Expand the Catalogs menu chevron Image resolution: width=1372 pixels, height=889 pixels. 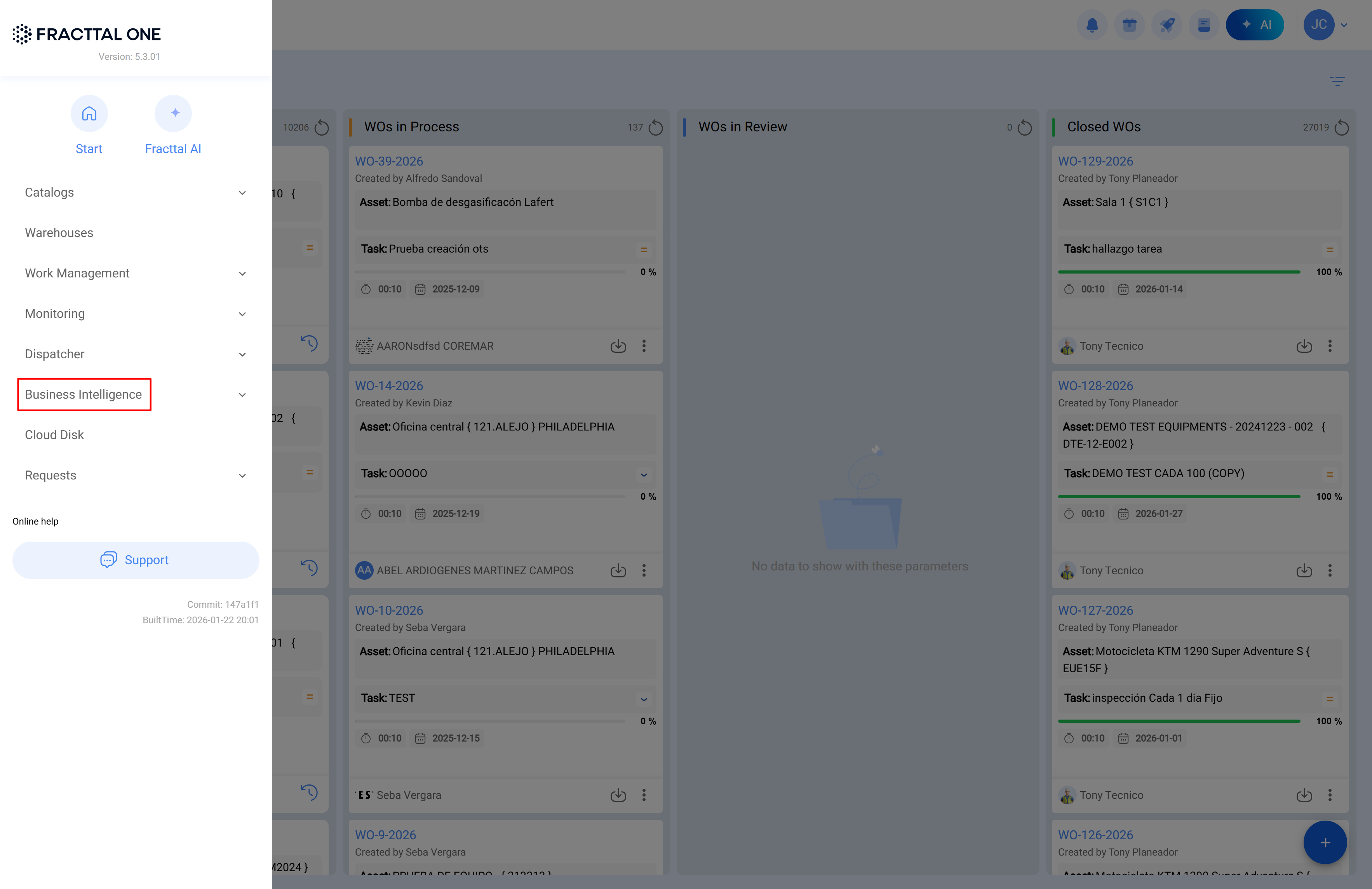[x=242, y=193]
